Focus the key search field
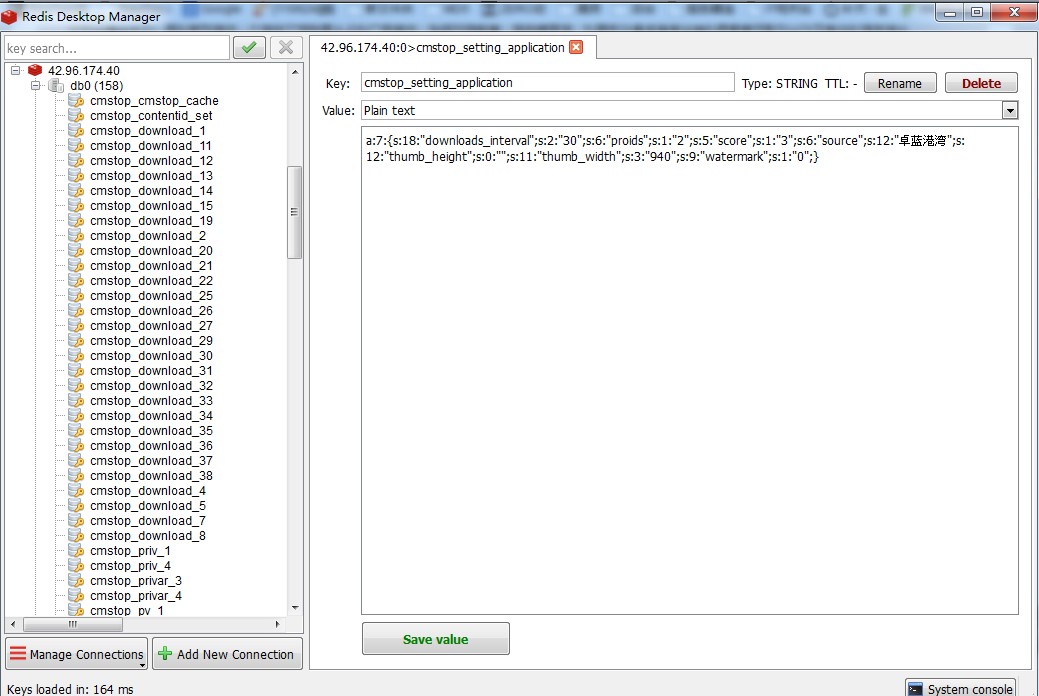Screen dimensions: 1039x696 117,48
